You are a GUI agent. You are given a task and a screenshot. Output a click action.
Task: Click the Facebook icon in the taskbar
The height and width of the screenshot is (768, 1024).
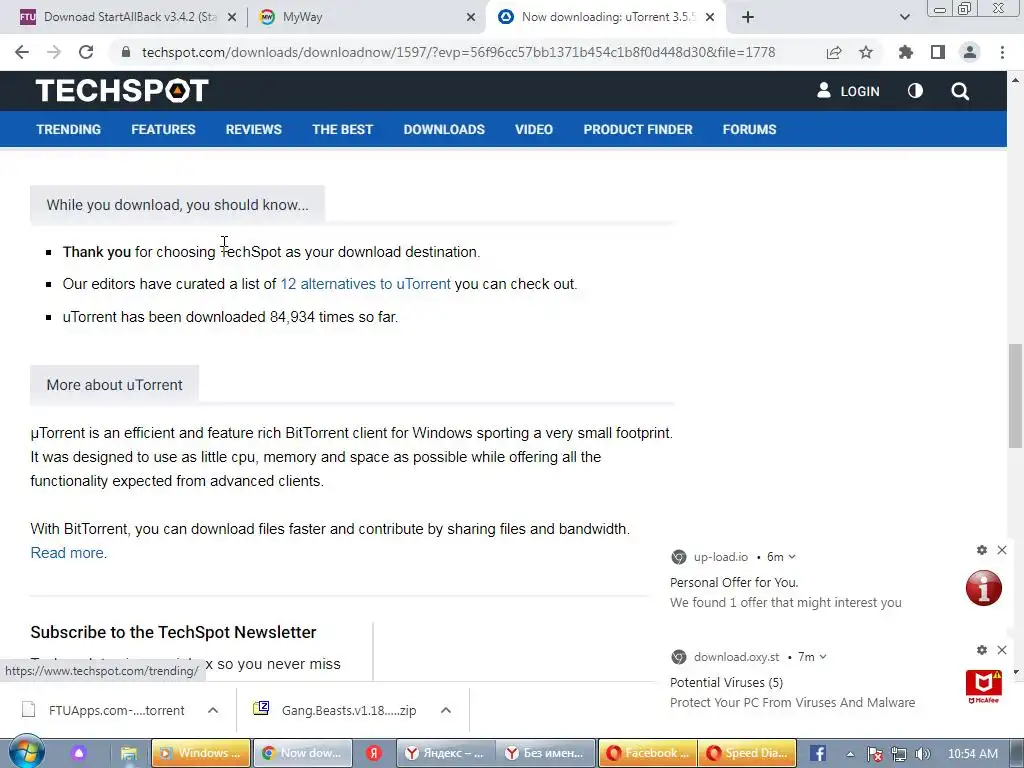point(818,753)
